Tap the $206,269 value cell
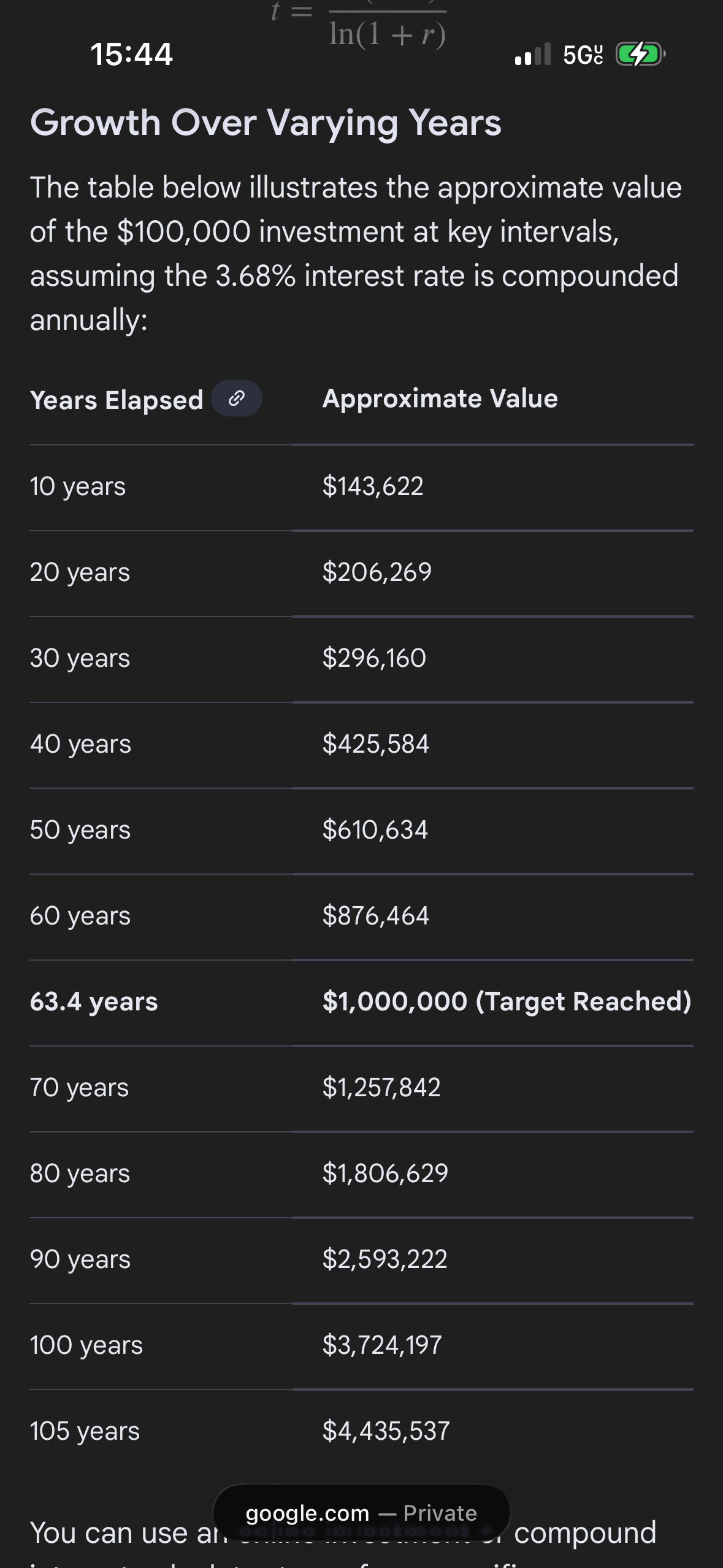The height and width of the screenshot is (1568, 723). click(377, 572)
